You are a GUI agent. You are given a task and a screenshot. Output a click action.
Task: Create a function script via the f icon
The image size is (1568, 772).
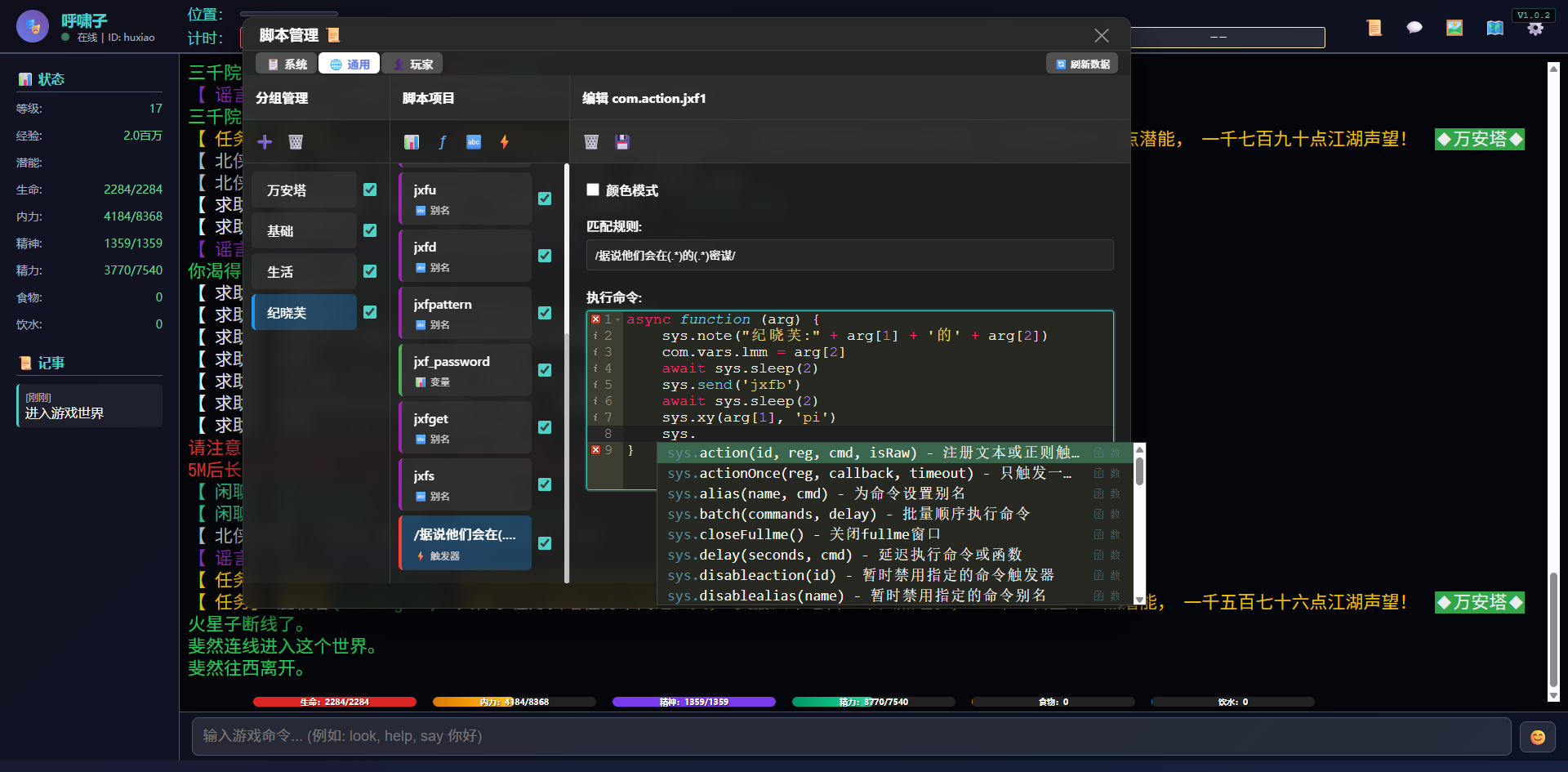(x=443, y=141)
